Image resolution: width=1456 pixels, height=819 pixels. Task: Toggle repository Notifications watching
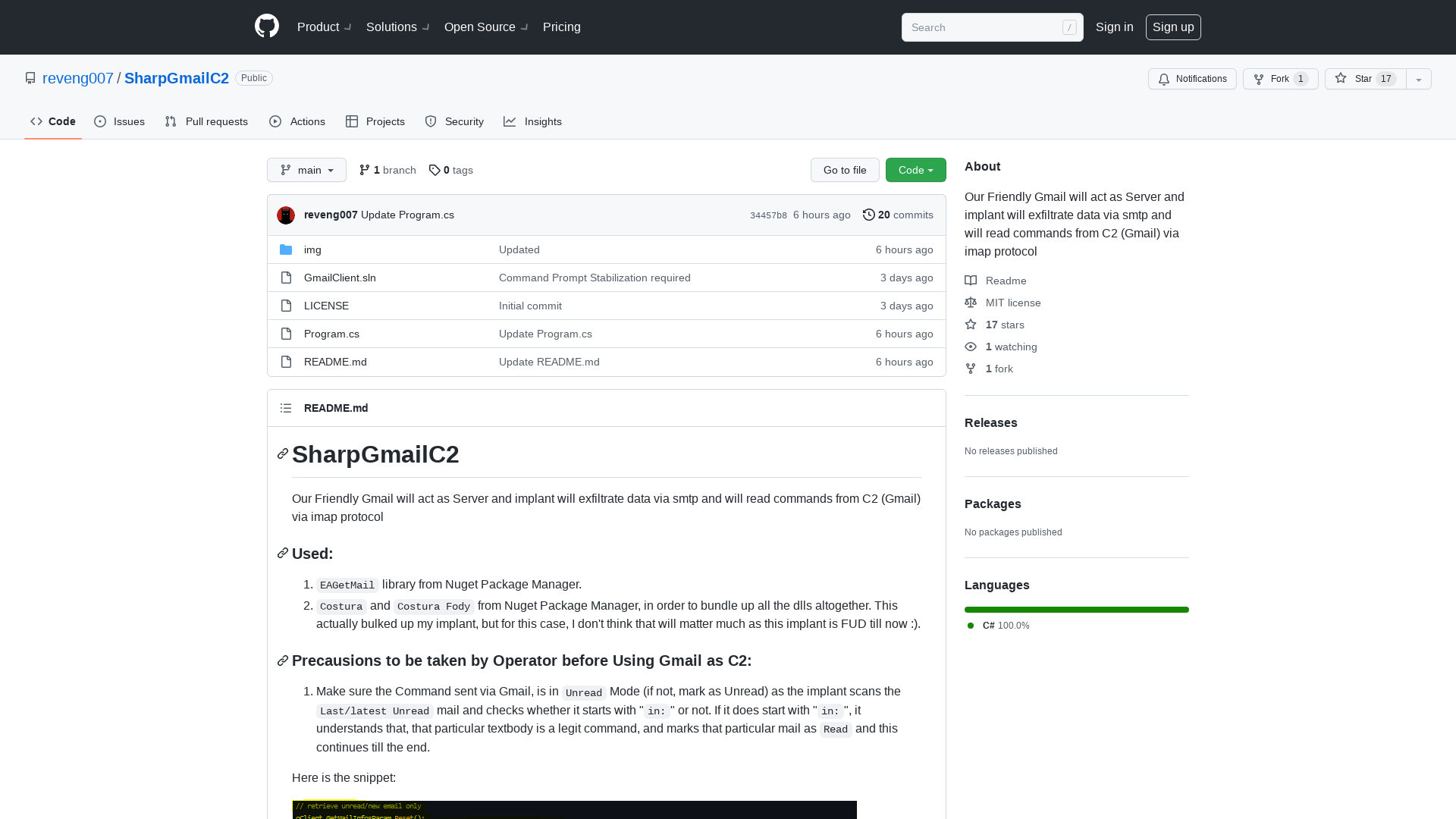pyautogui.click(x=1191, y=79)
